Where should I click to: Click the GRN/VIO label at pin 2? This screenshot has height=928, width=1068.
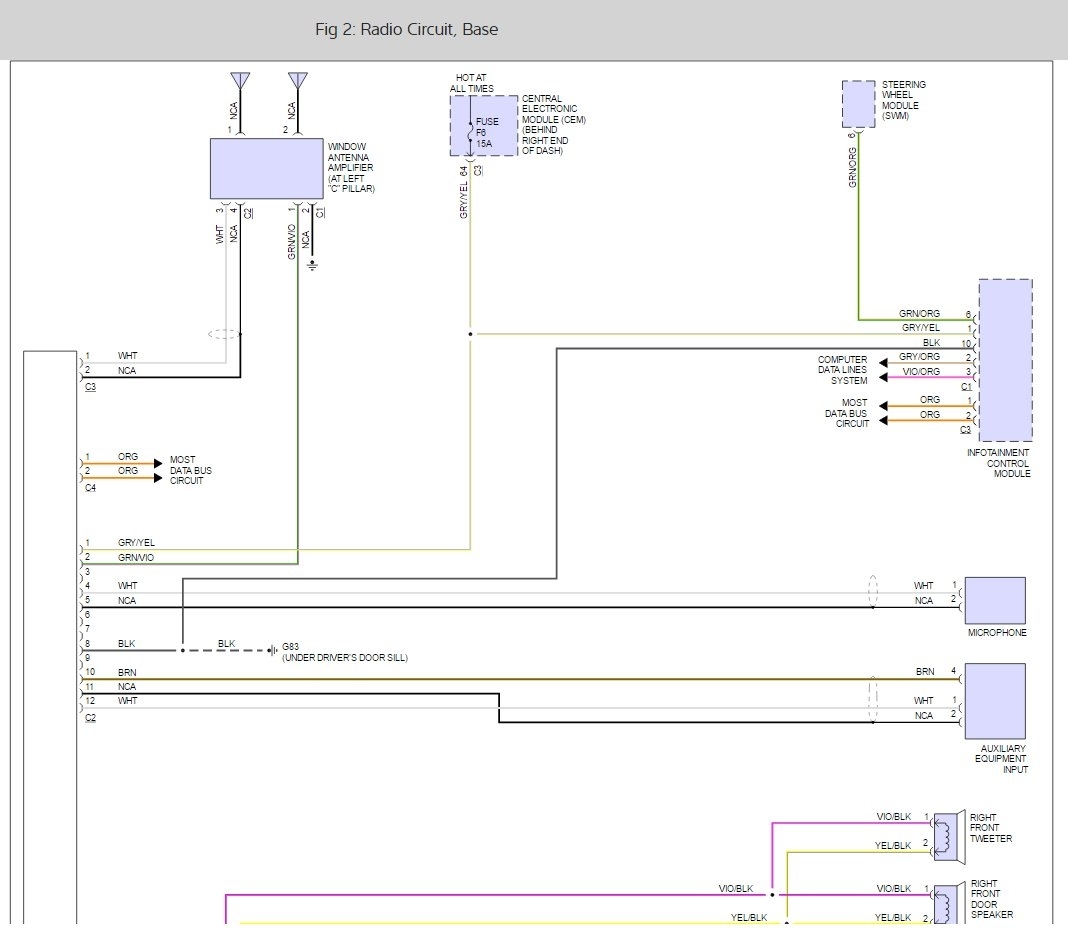[x=136, y=557]
